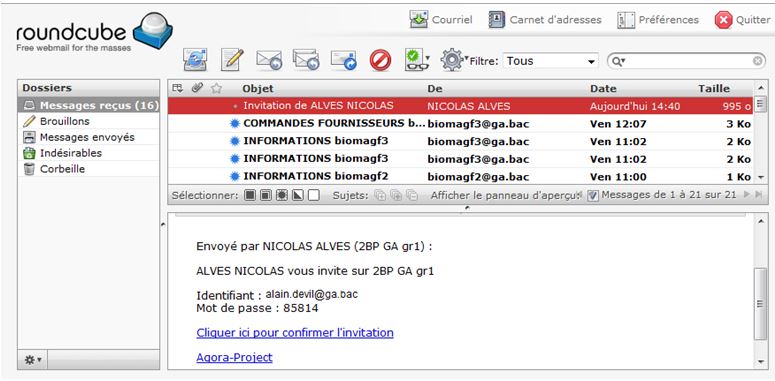
Task: Click the list options column icon
Action: 177,88
